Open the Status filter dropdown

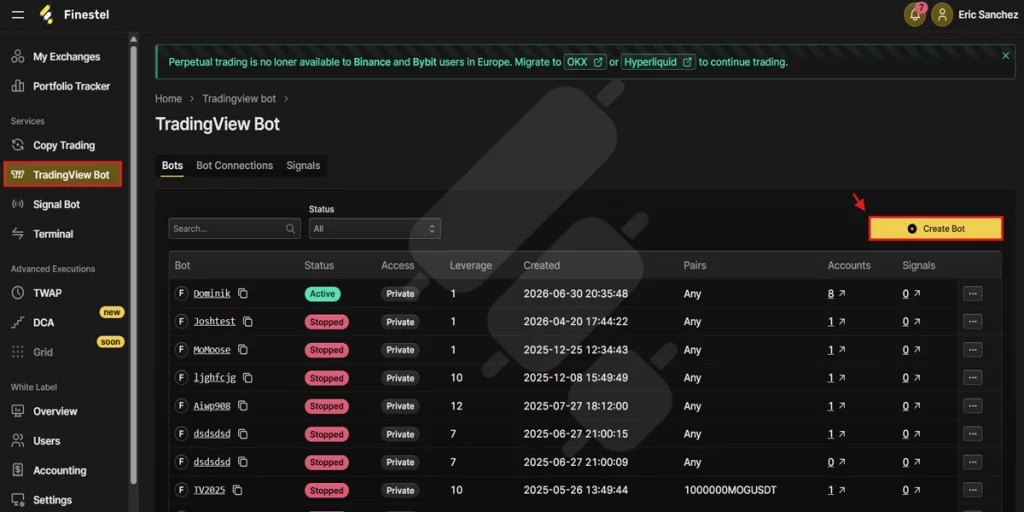375,229
